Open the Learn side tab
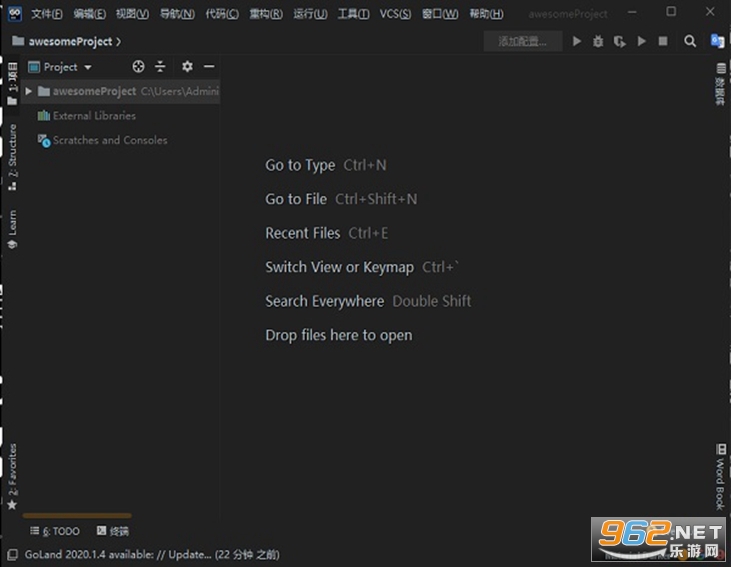 pos(12,229)
